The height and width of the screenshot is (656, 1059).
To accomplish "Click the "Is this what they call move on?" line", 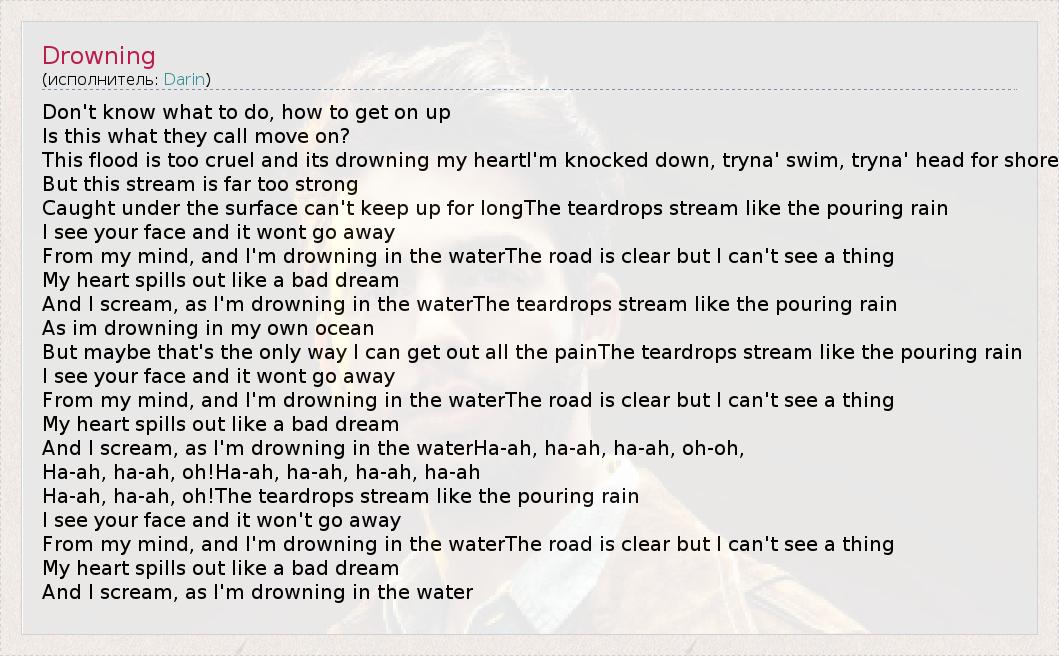I will pos(196,136).
